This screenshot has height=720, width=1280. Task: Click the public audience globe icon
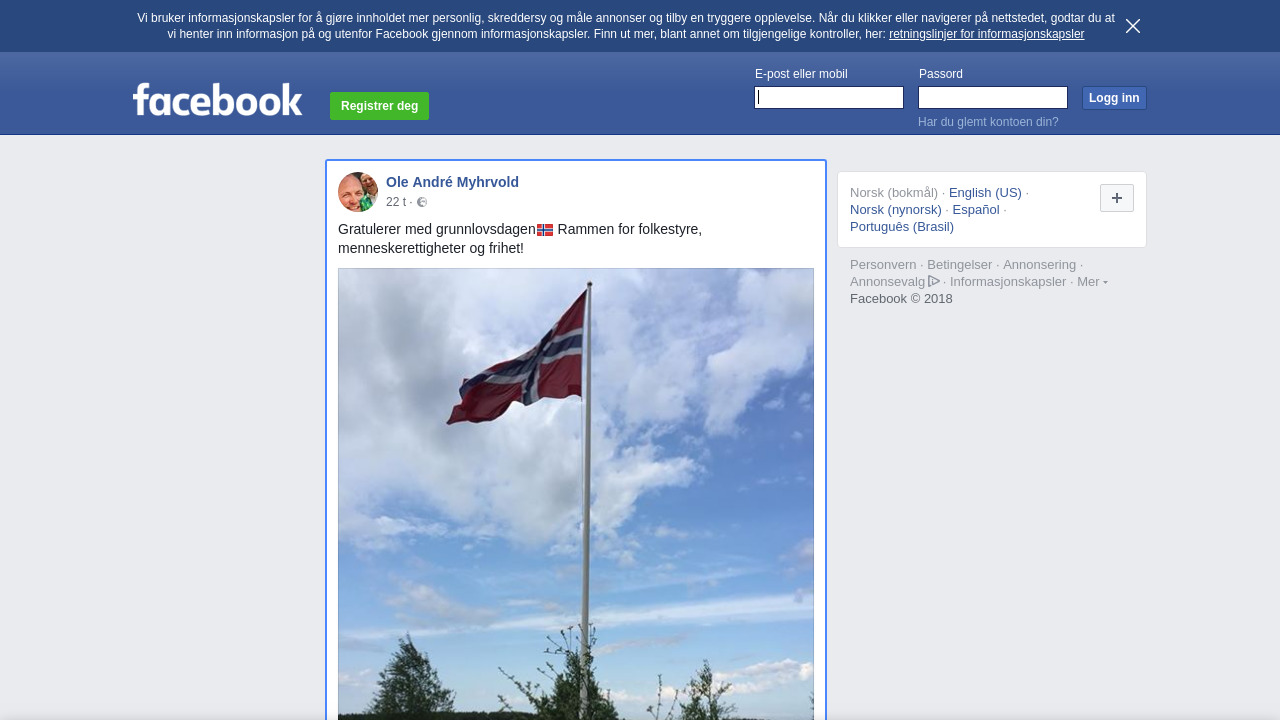(422, 202)
